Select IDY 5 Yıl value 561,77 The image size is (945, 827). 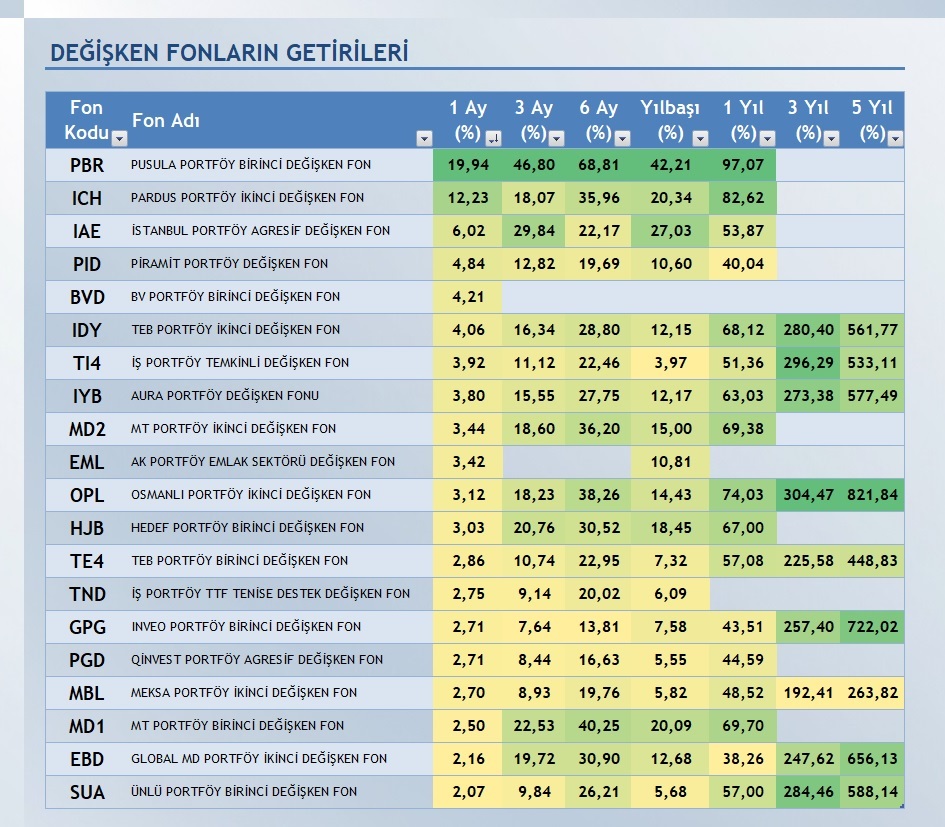(x=872, y=330)
